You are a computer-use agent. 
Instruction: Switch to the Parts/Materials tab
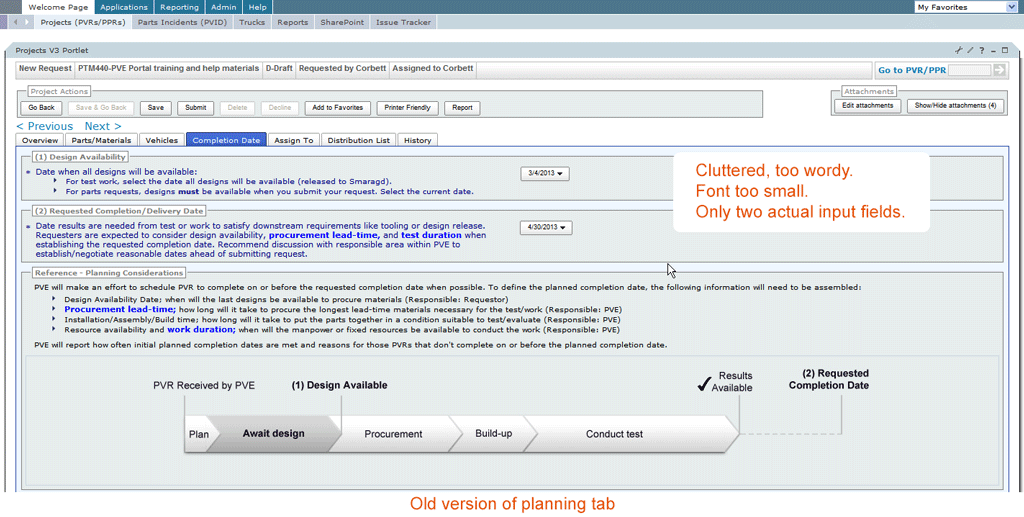click(x=102, y=140)
